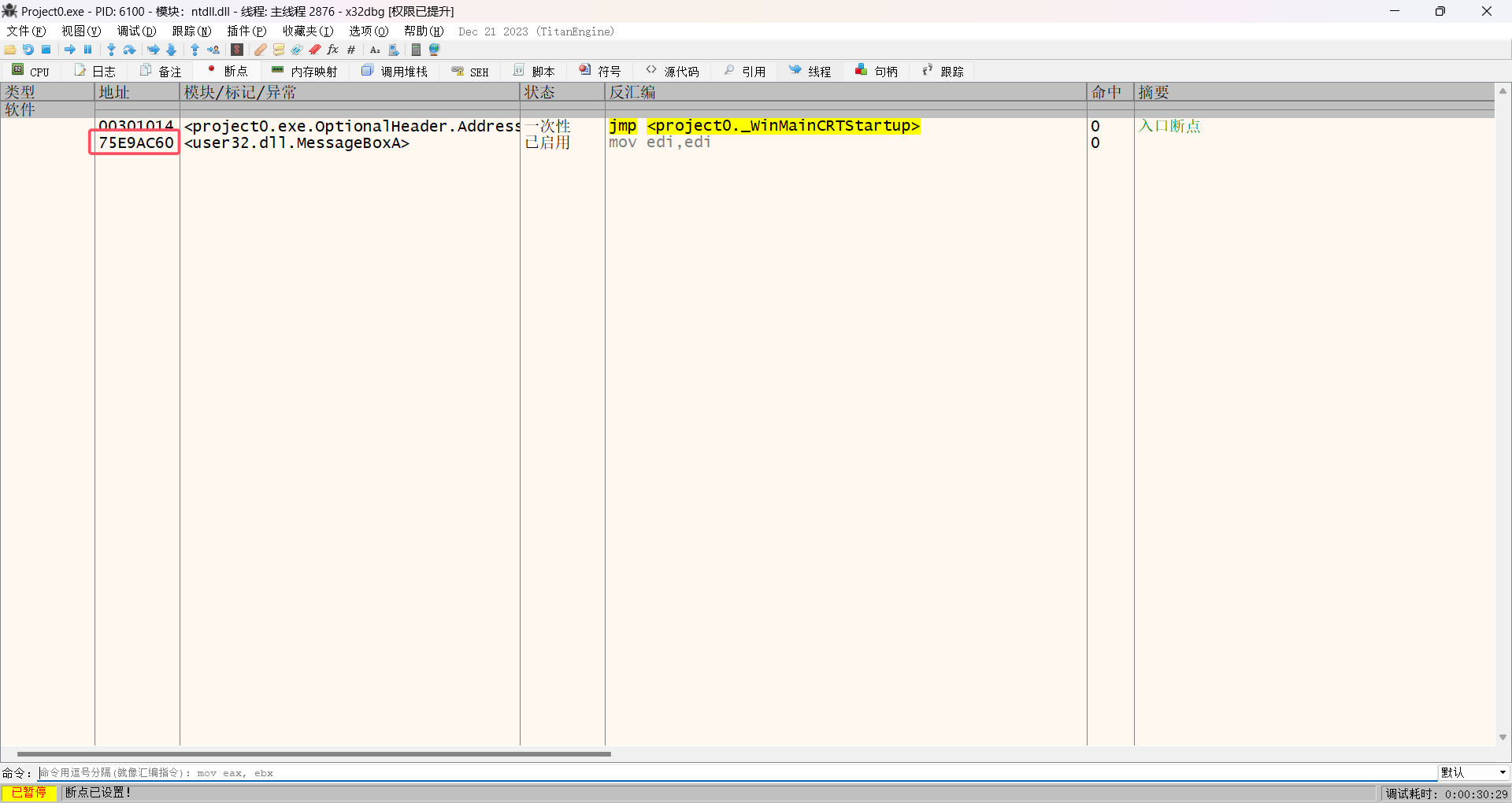Open the 选项(O) menu
Screen dimensions: 1512x803
coord(369,31)
